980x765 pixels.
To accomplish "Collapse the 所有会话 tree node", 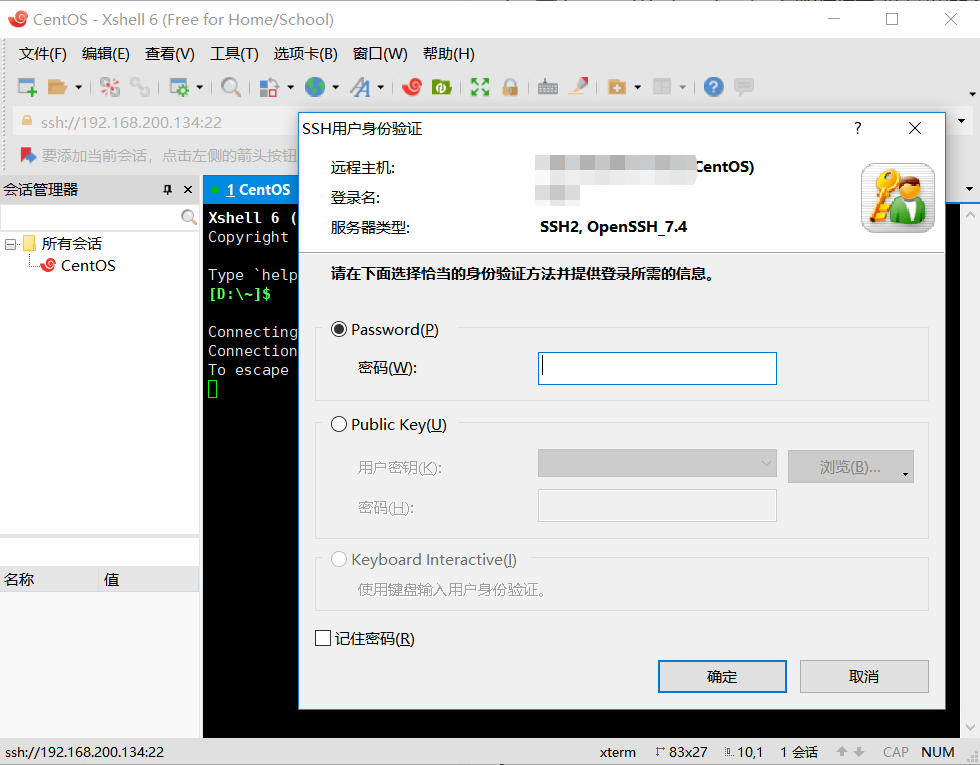I will coord(11,244).
